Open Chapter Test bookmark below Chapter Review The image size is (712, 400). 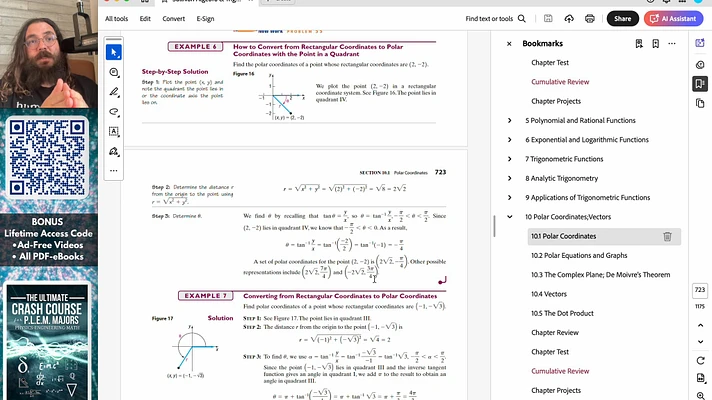550,352
